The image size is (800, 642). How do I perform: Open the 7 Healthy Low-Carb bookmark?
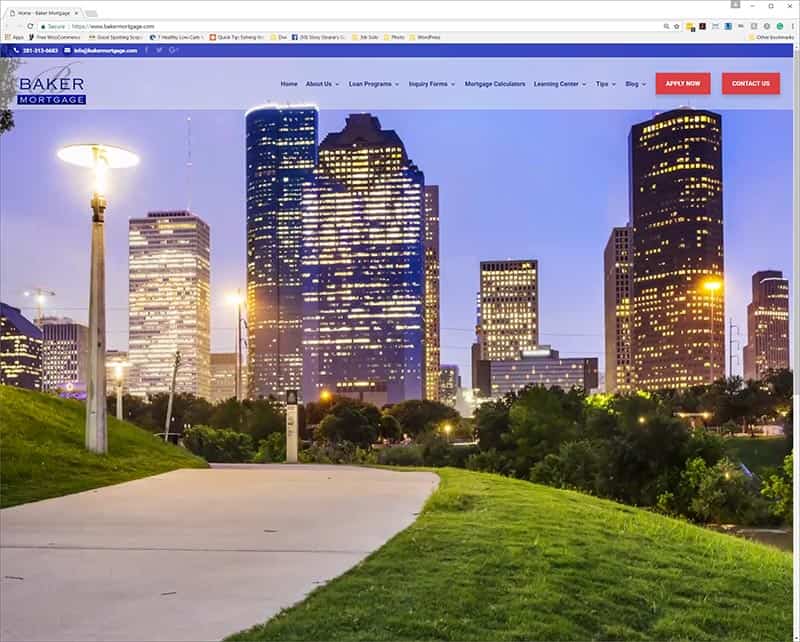[177, 37]
